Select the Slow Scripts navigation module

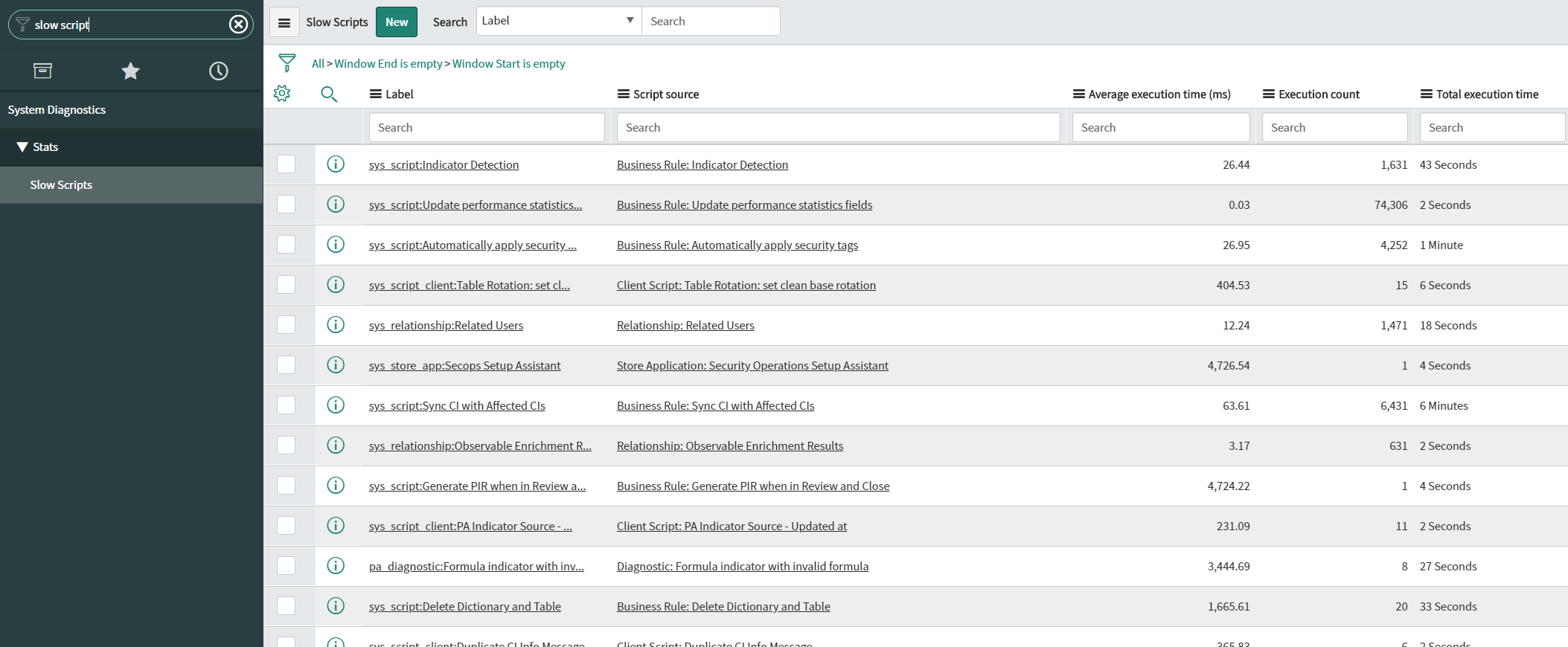[x=131, y=184]
